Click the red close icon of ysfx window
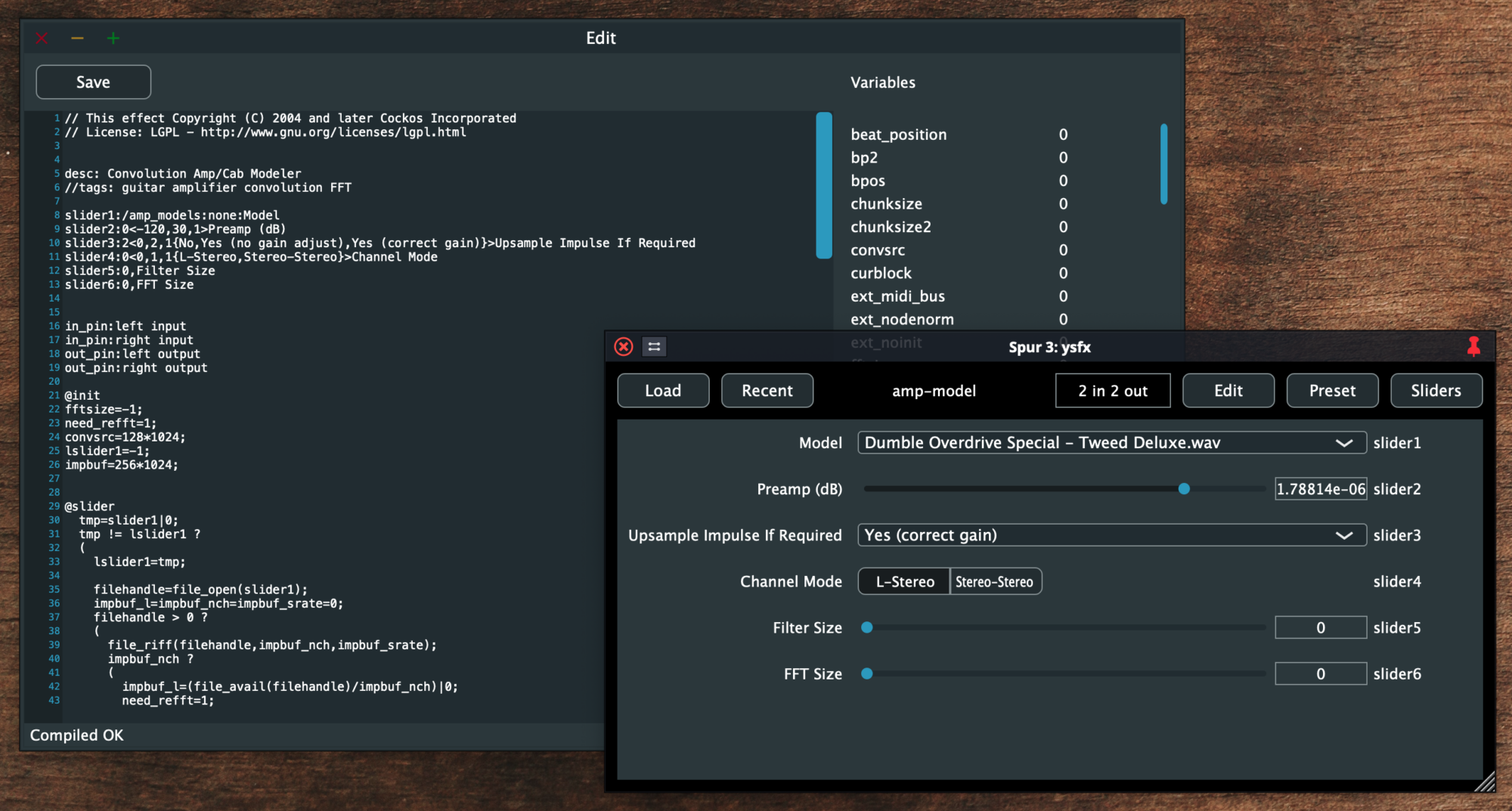 coord(624,347)
